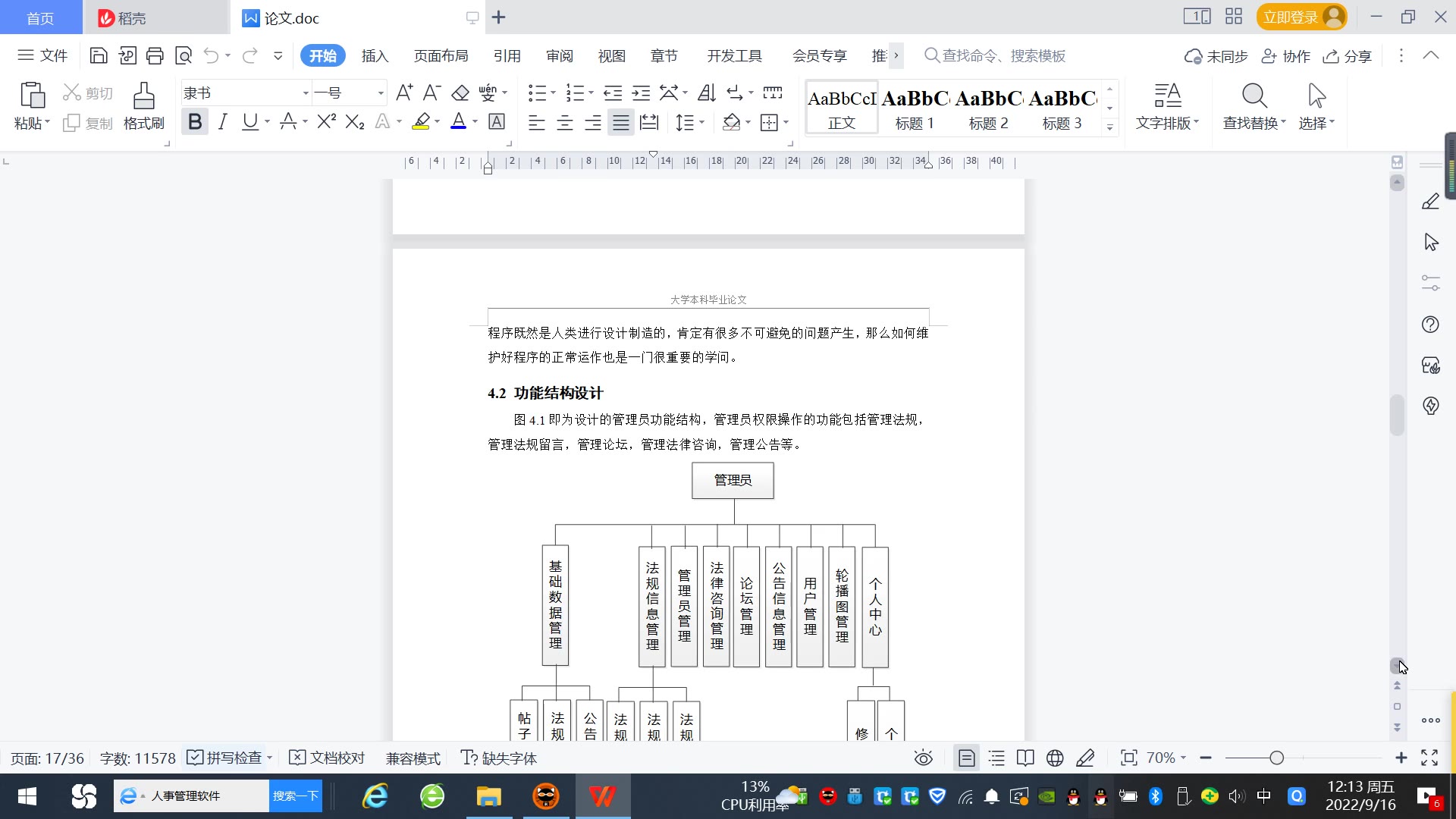Click the command search field
Image resolution: width=1456 pixels, height=819 pixels.
[995, 55]
